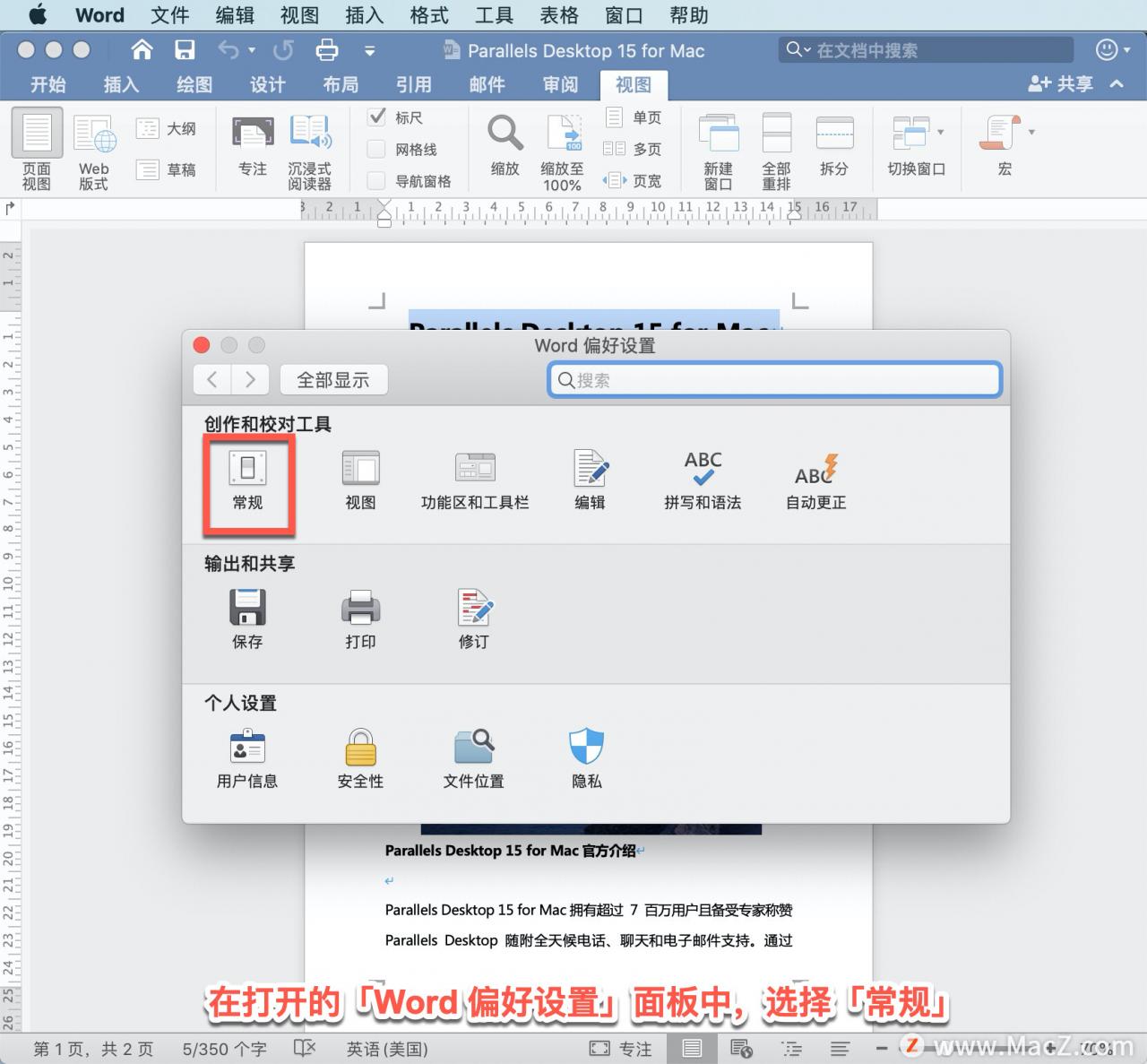Screen dimensions: 1147x1064
Task: Expand the Macros (宏) dropdown arrow
Action: pyautogui.click(x=1031, y=132)
